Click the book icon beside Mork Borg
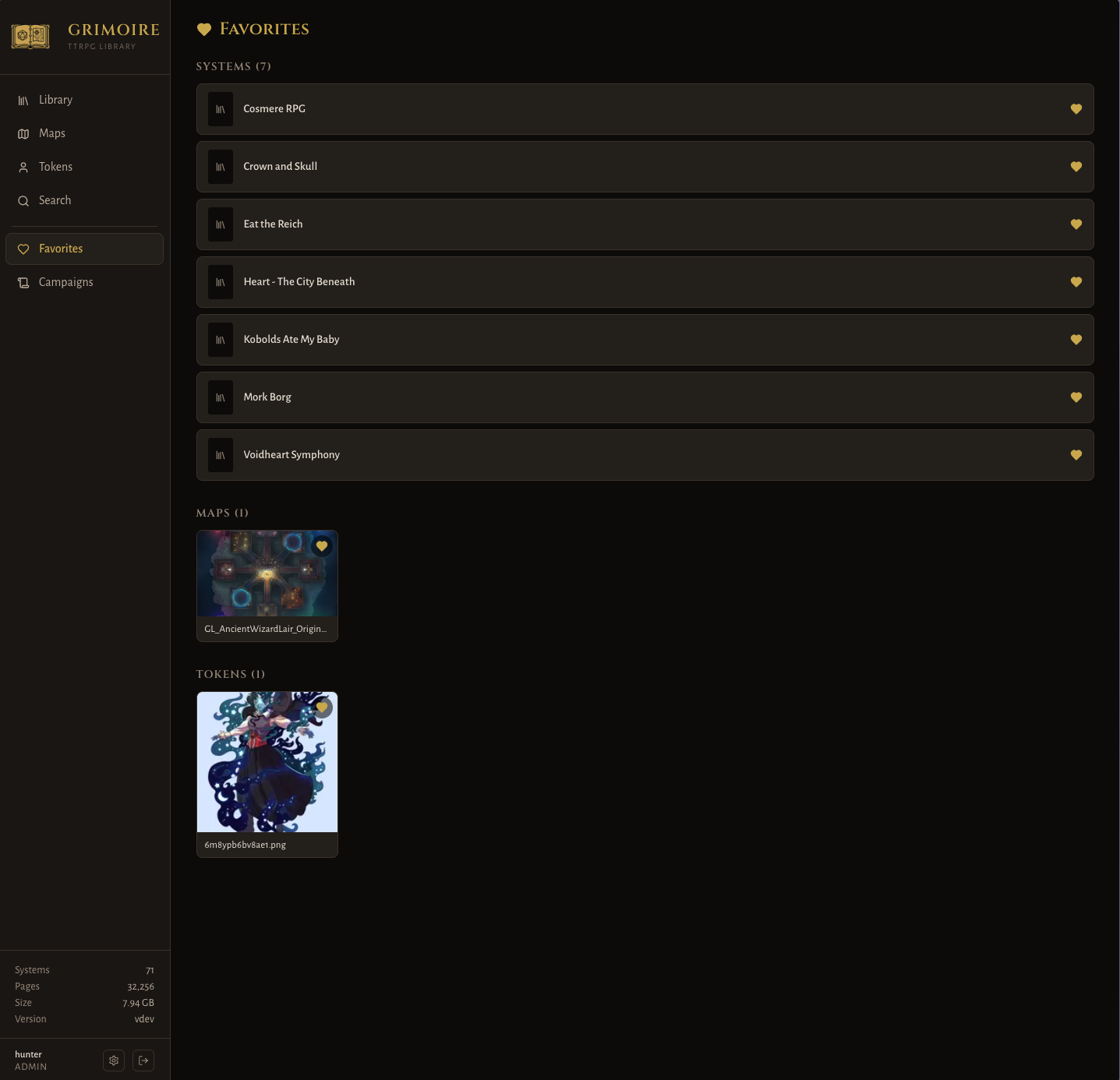The image size is (1120, 1080). 221,397
